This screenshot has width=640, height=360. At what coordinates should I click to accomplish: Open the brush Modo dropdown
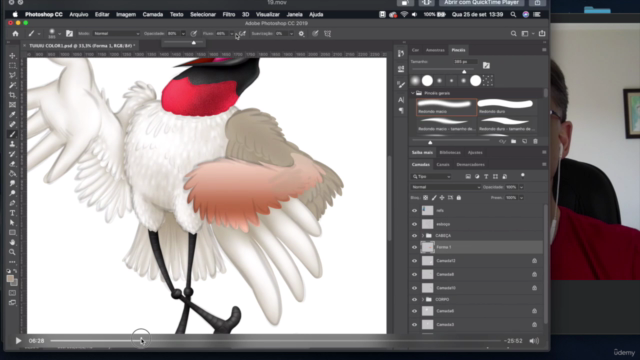[x=116, y=33]
